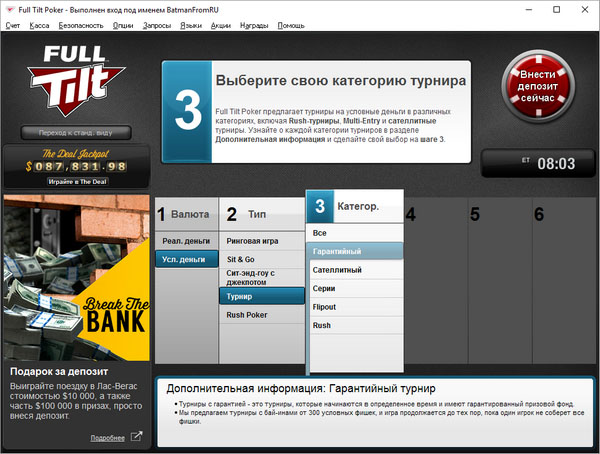
Task: Click the Full Tilt logo
Action: pos(76,81)
